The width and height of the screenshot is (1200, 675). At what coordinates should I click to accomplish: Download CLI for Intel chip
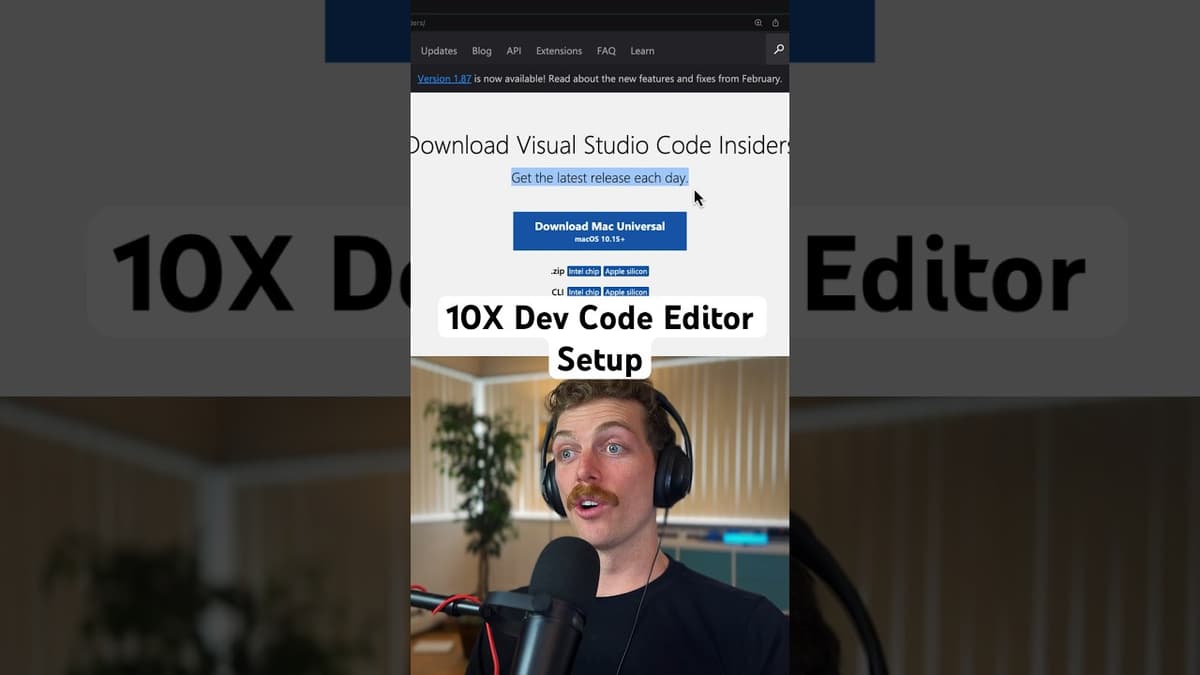coord(583,292)
